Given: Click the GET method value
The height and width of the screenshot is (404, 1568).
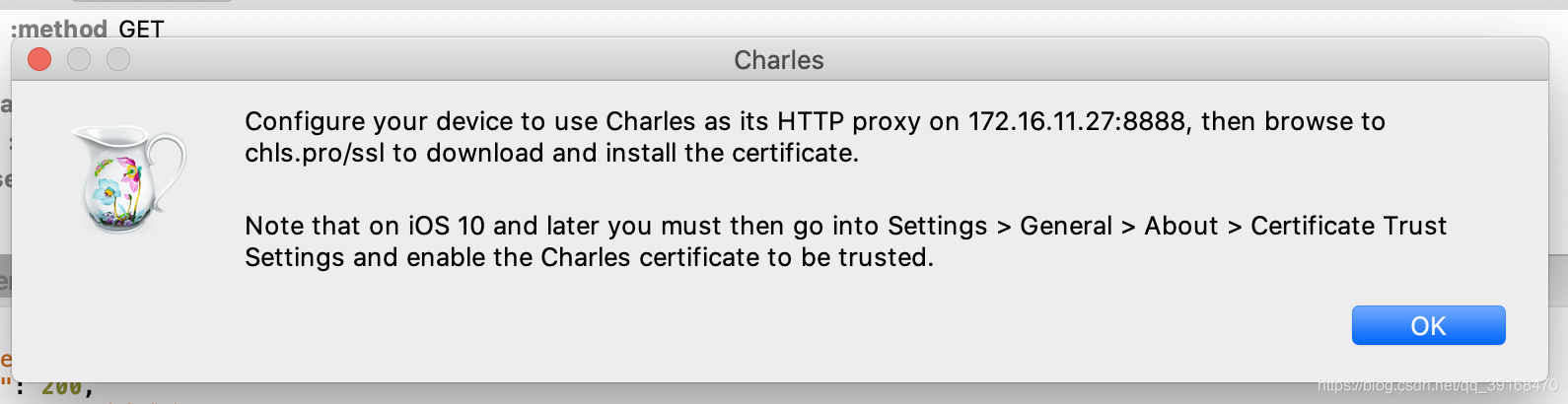Looking at the screenshot, I should [141, 29].
